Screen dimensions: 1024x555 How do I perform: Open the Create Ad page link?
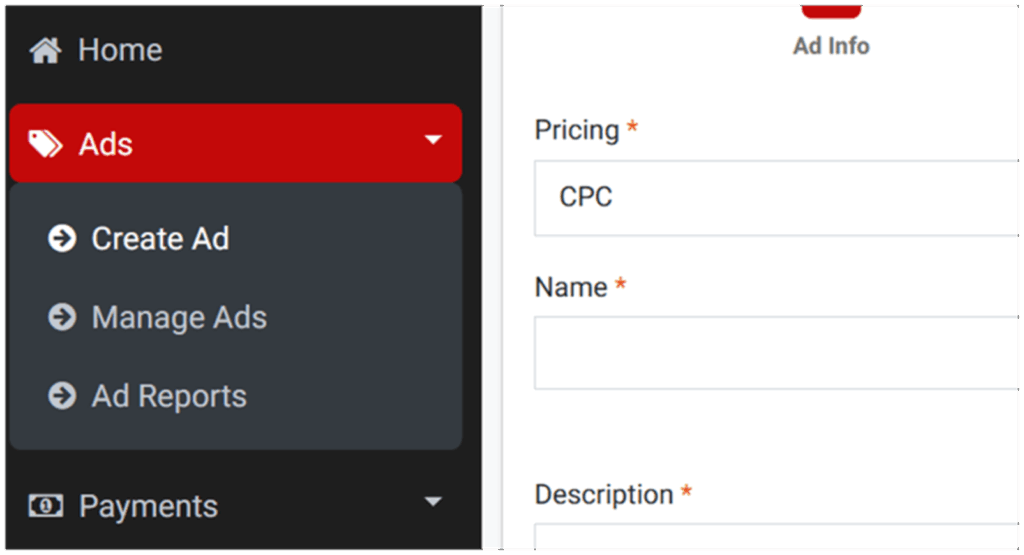click(x=160, y=239)
